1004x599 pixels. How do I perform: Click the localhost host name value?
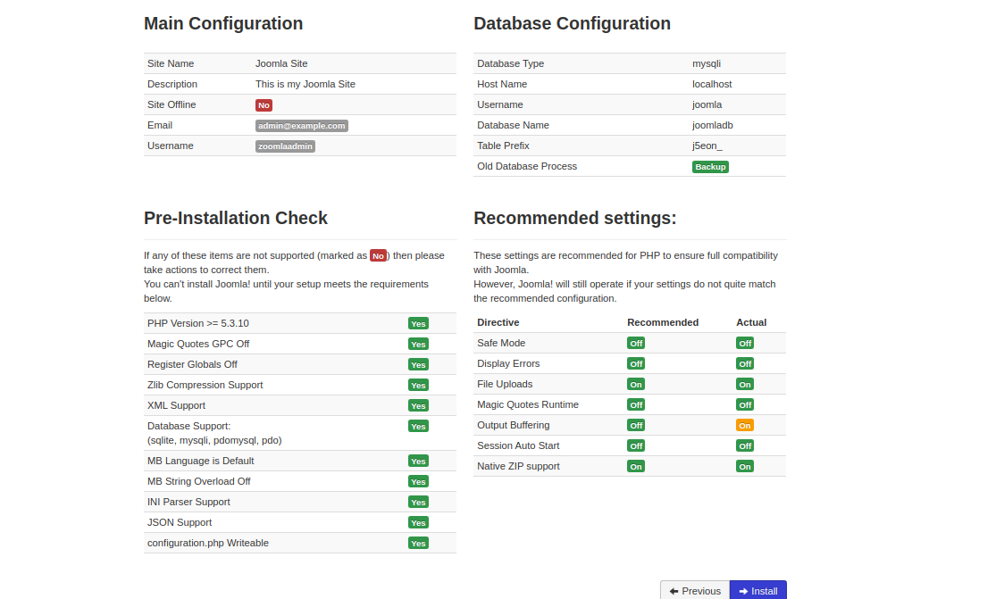(712, 84)
